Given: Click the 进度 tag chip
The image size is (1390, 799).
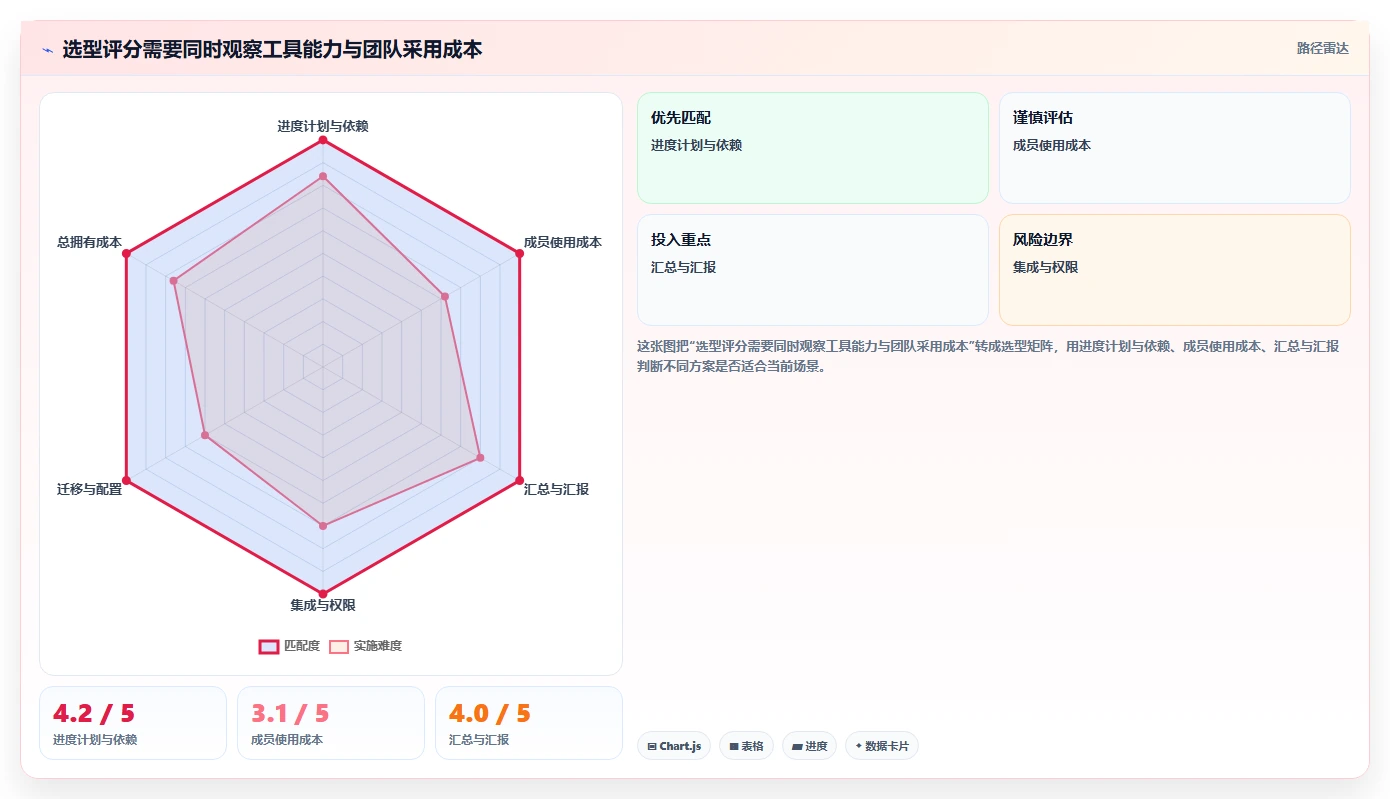Looking at the screenshot, I should (809, 746).
